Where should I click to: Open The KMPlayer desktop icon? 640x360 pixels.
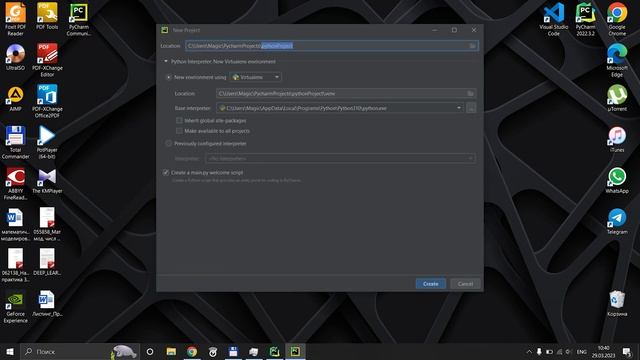[x=47, y=180]
